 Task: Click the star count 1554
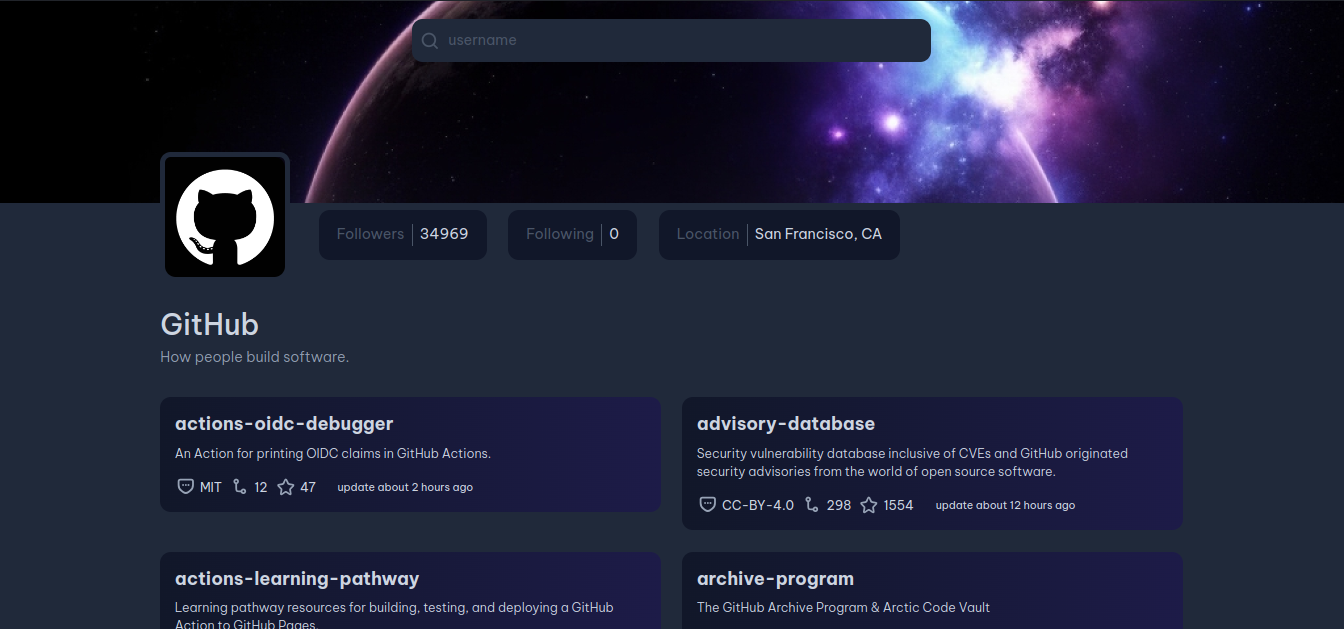coord(898,506)
